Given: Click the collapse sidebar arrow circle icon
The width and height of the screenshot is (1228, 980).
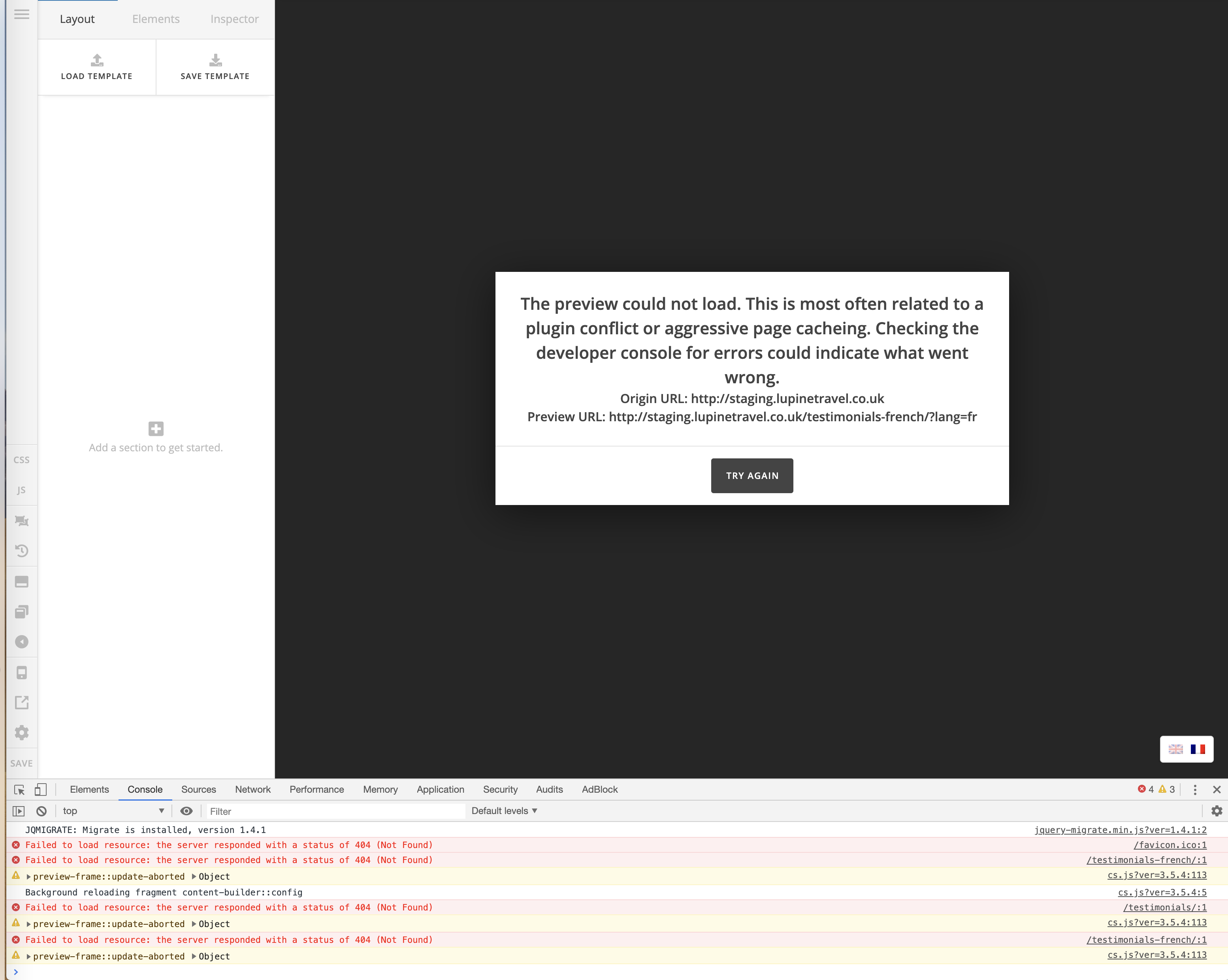Looking at the screenshot, I should click(x=22, y=642).
